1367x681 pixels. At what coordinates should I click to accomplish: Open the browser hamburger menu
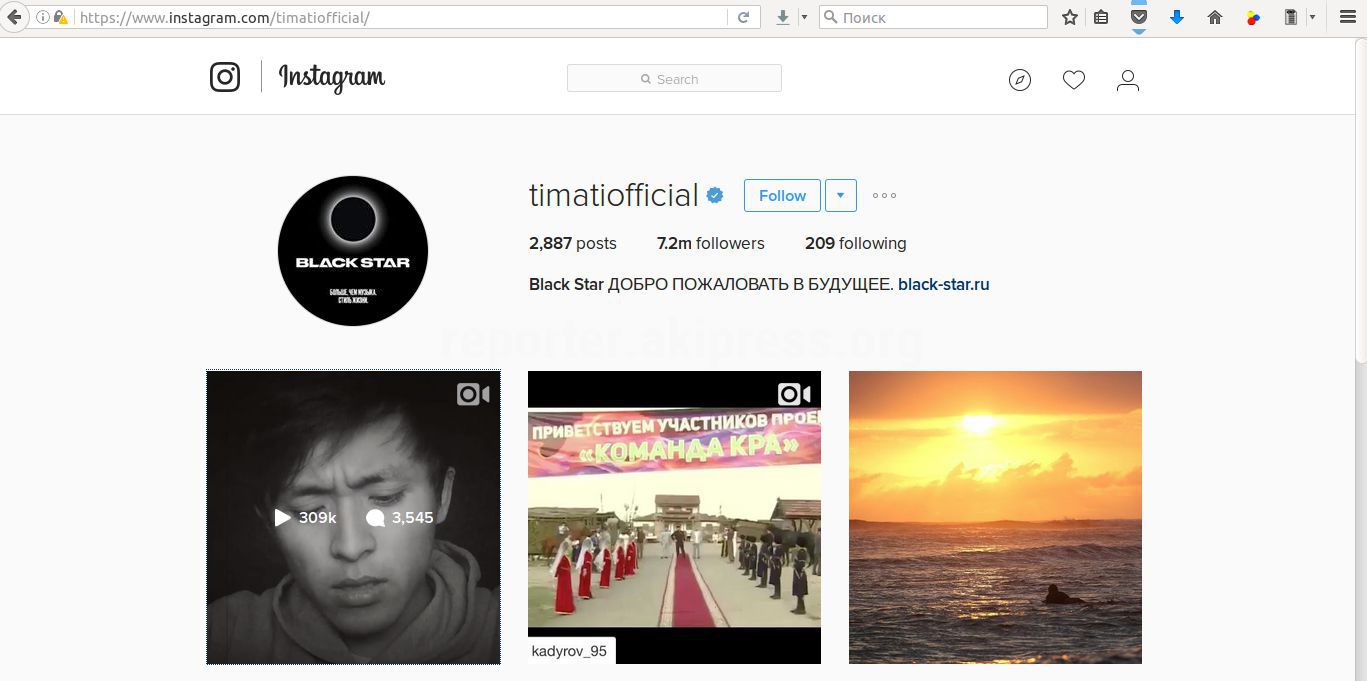[x=1347, y=17]
